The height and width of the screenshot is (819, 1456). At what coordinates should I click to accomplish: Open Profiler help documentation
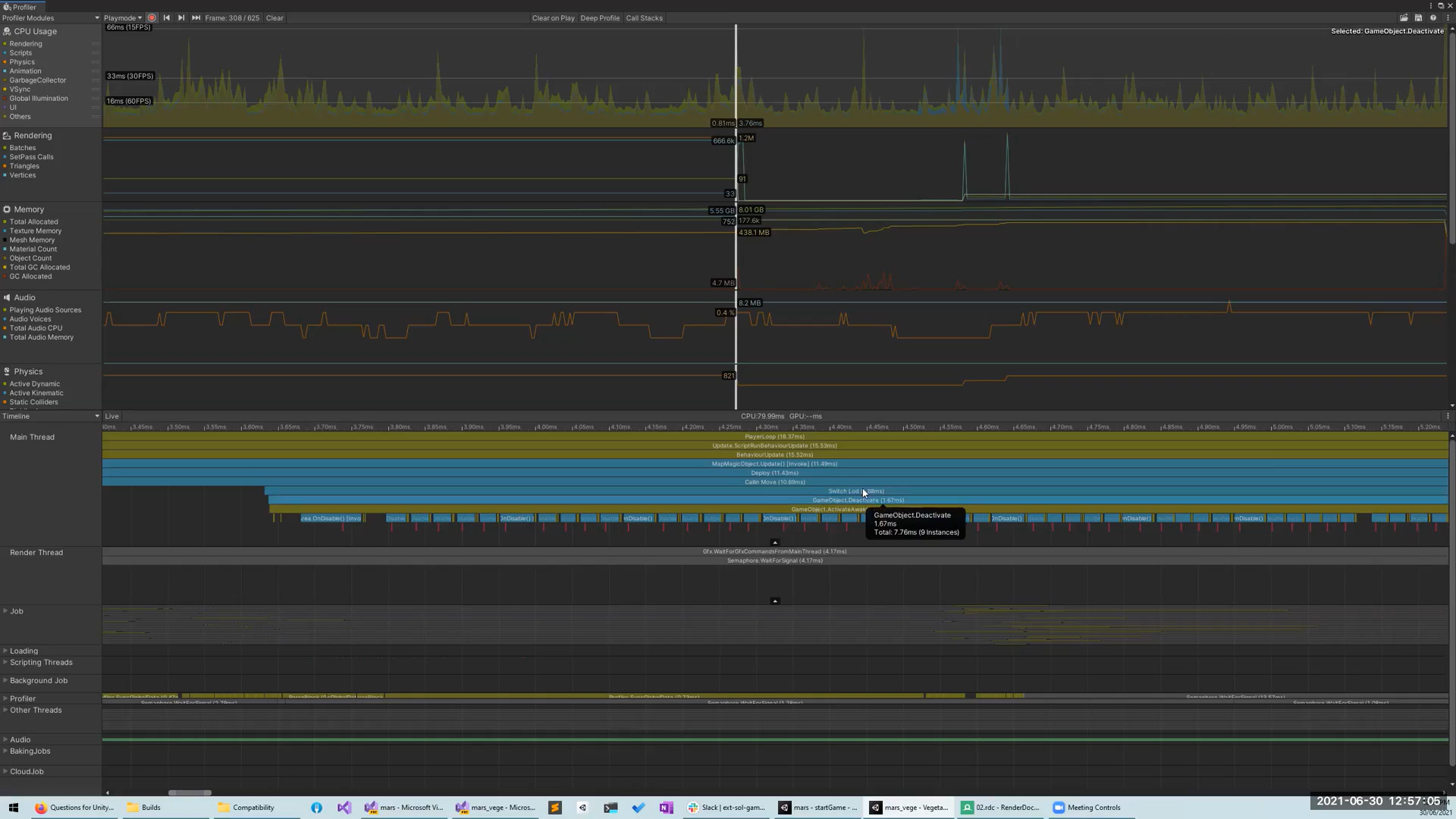pos(1432,17)
